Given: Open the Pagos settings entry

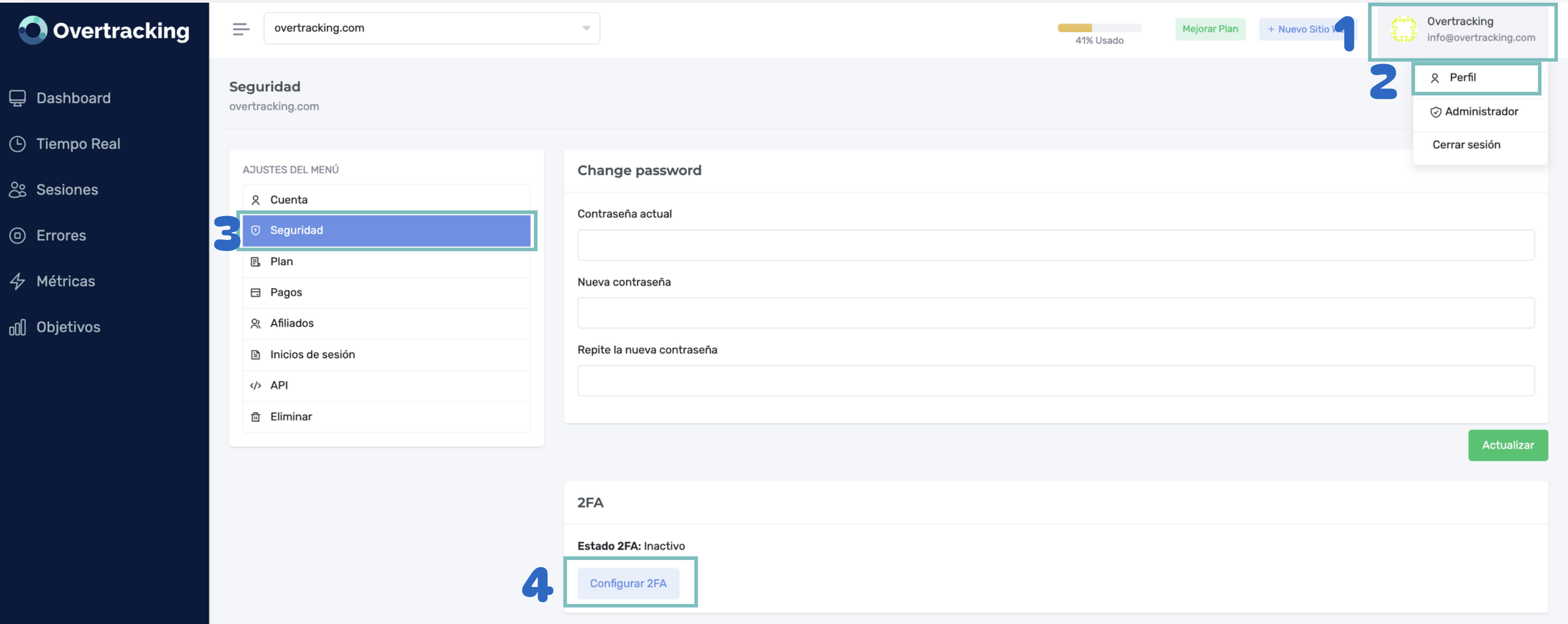Looking at the screenshot, I should (386, 292).
